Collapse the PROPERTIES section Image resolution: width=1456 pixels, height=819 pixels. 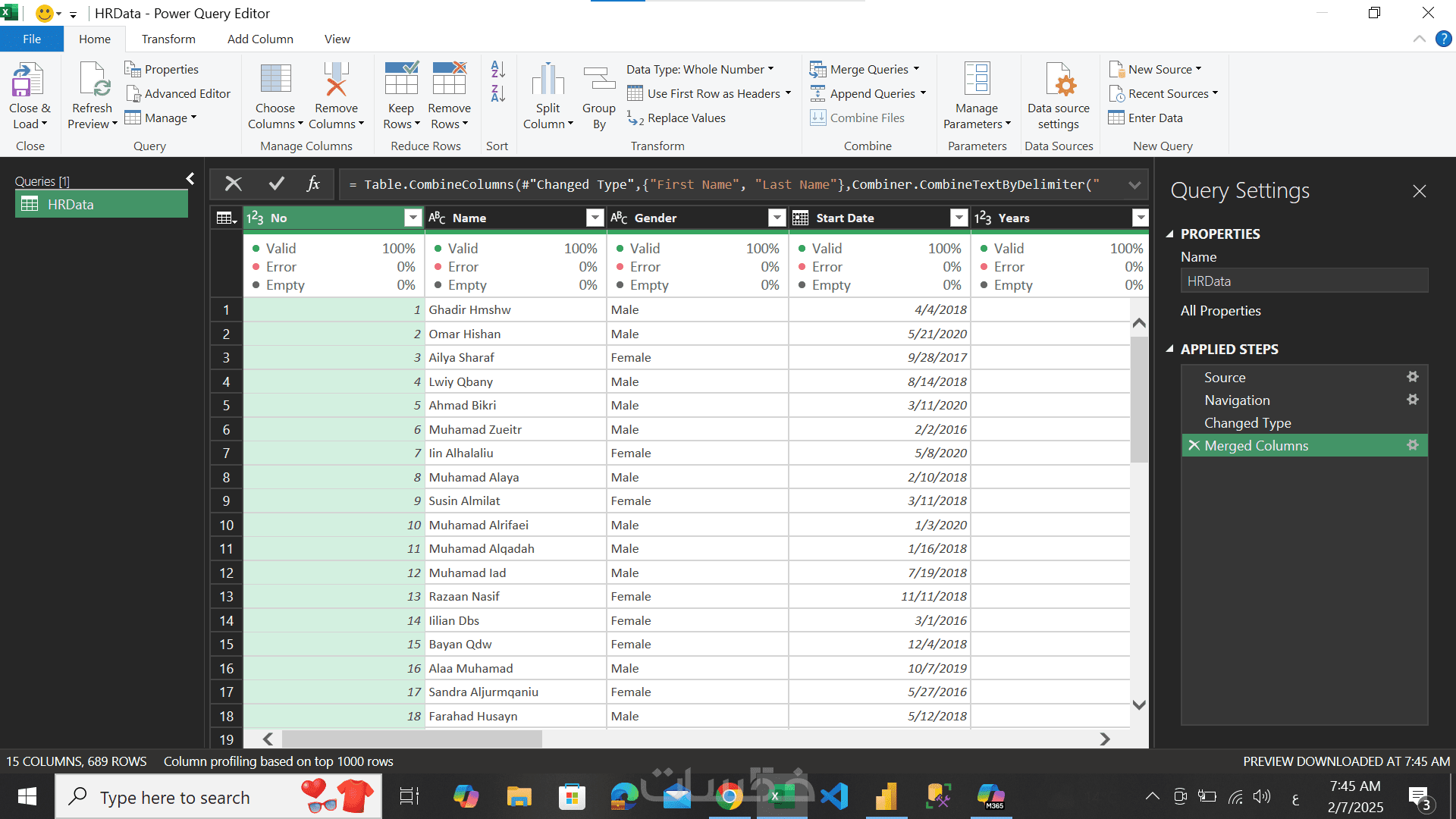1169,234
